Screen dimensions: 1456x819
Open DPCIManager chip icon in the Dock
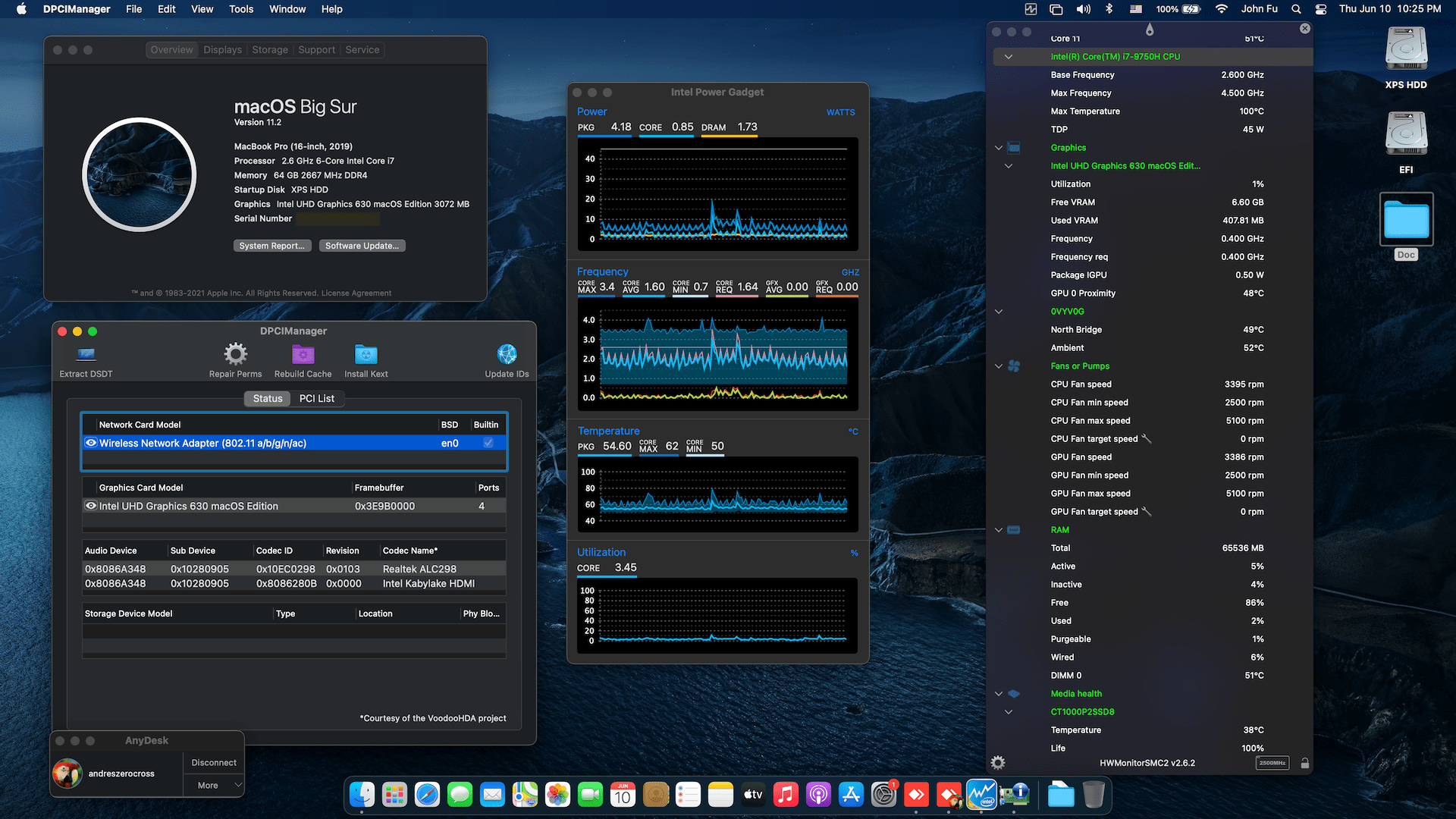1014,795
